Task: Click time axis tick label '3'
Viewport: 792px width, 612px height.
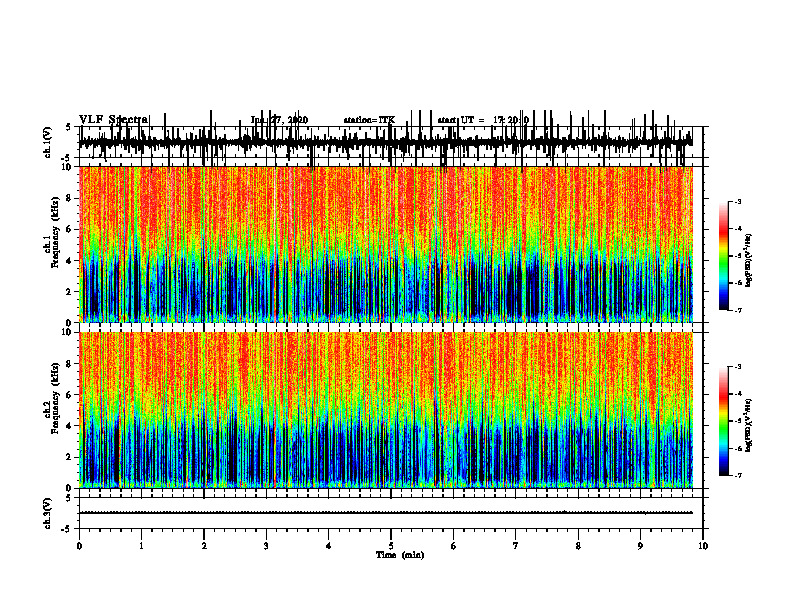Action: 266,546
